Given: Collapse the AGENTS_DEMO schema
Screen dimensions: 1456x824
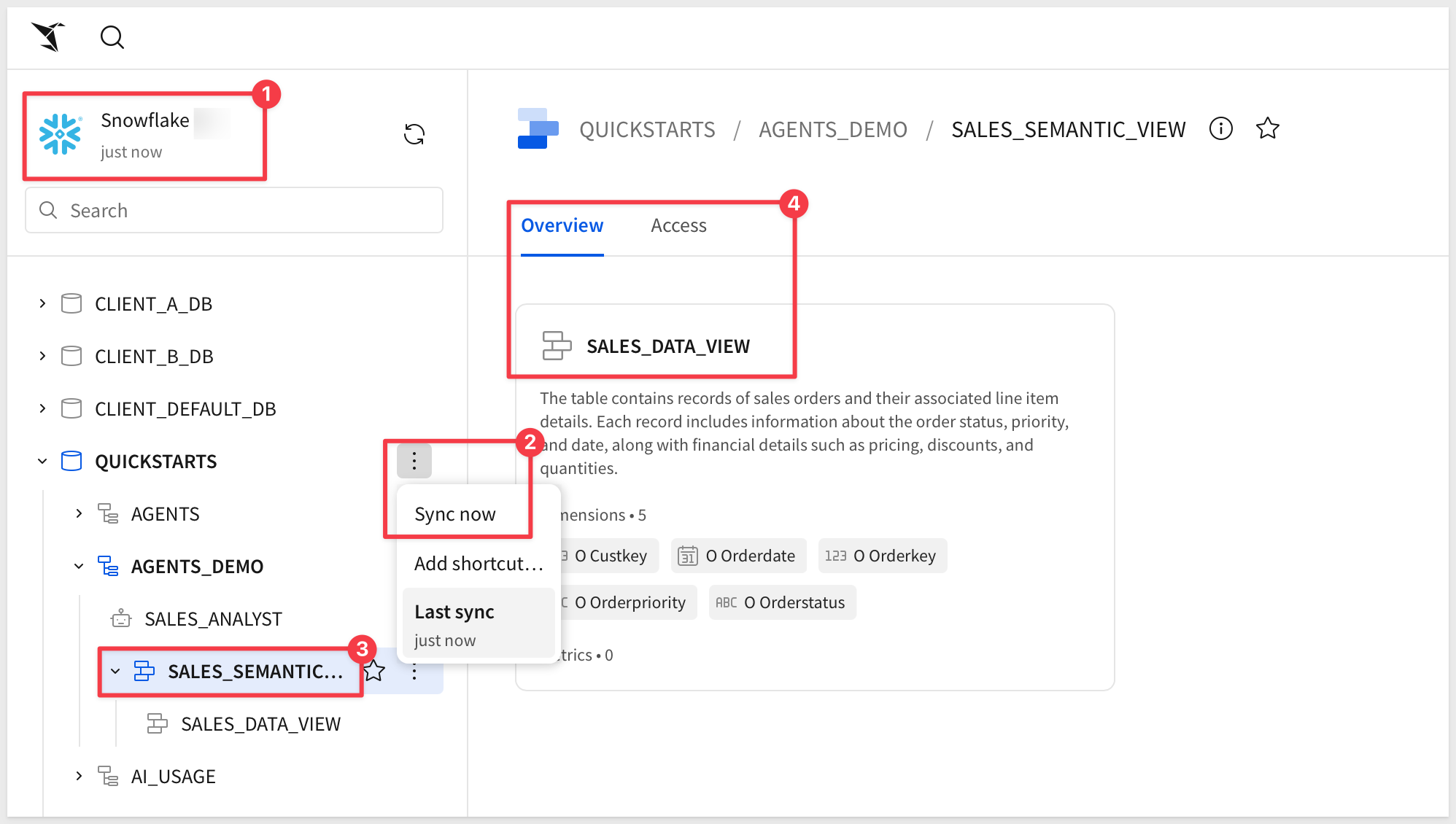Looking at the screenshot, I should tap(79, 566).
